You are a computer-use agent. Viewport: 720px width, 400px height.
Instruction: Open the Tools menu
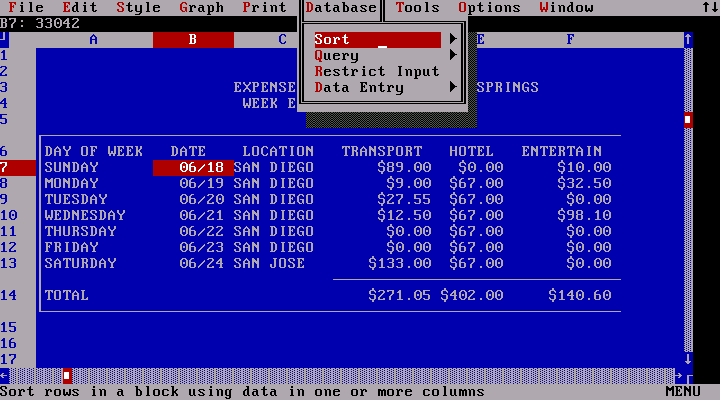[417, 8]
